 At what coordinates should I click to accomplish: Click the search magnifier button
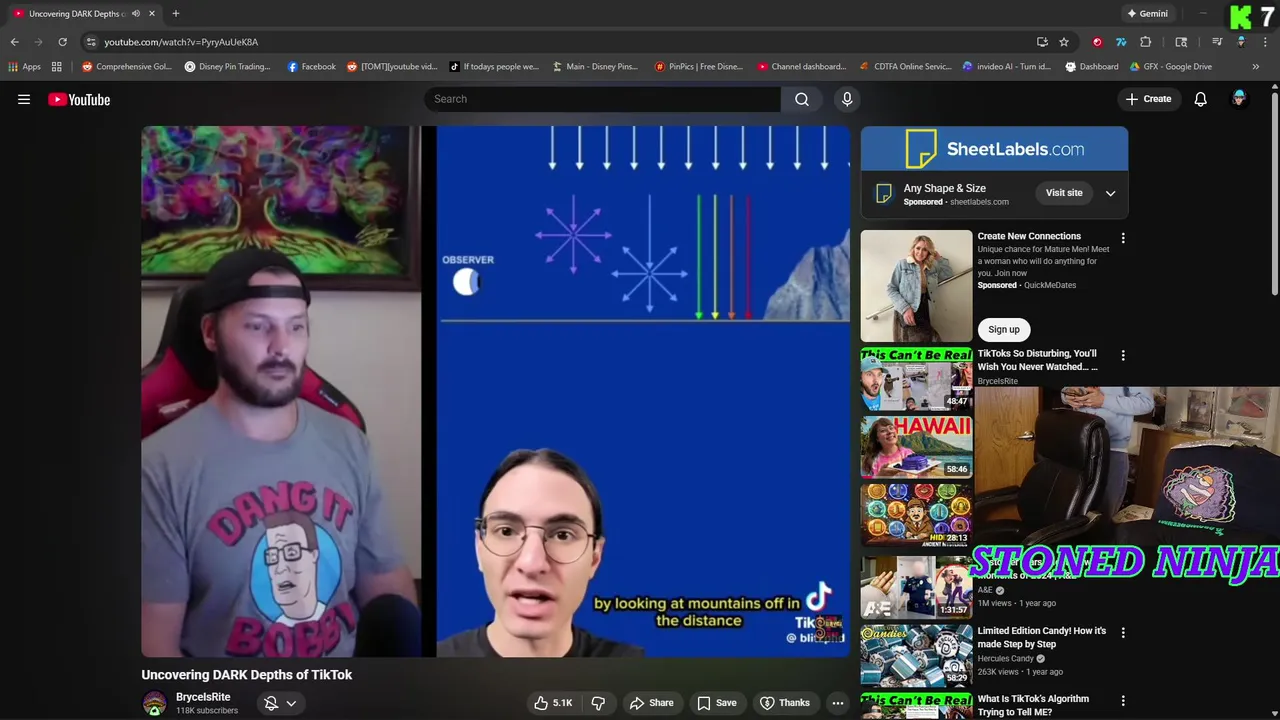click(x=802, y=99)
